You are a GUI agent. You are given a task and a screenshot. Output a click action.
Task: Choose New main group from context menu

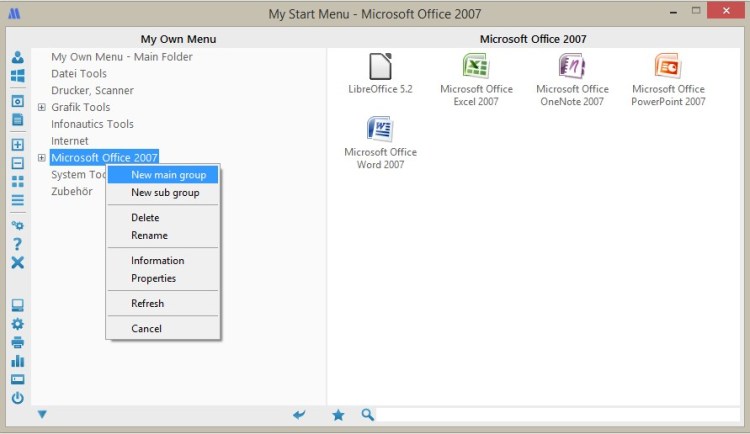pyautogui.click(x=163, y=175)
